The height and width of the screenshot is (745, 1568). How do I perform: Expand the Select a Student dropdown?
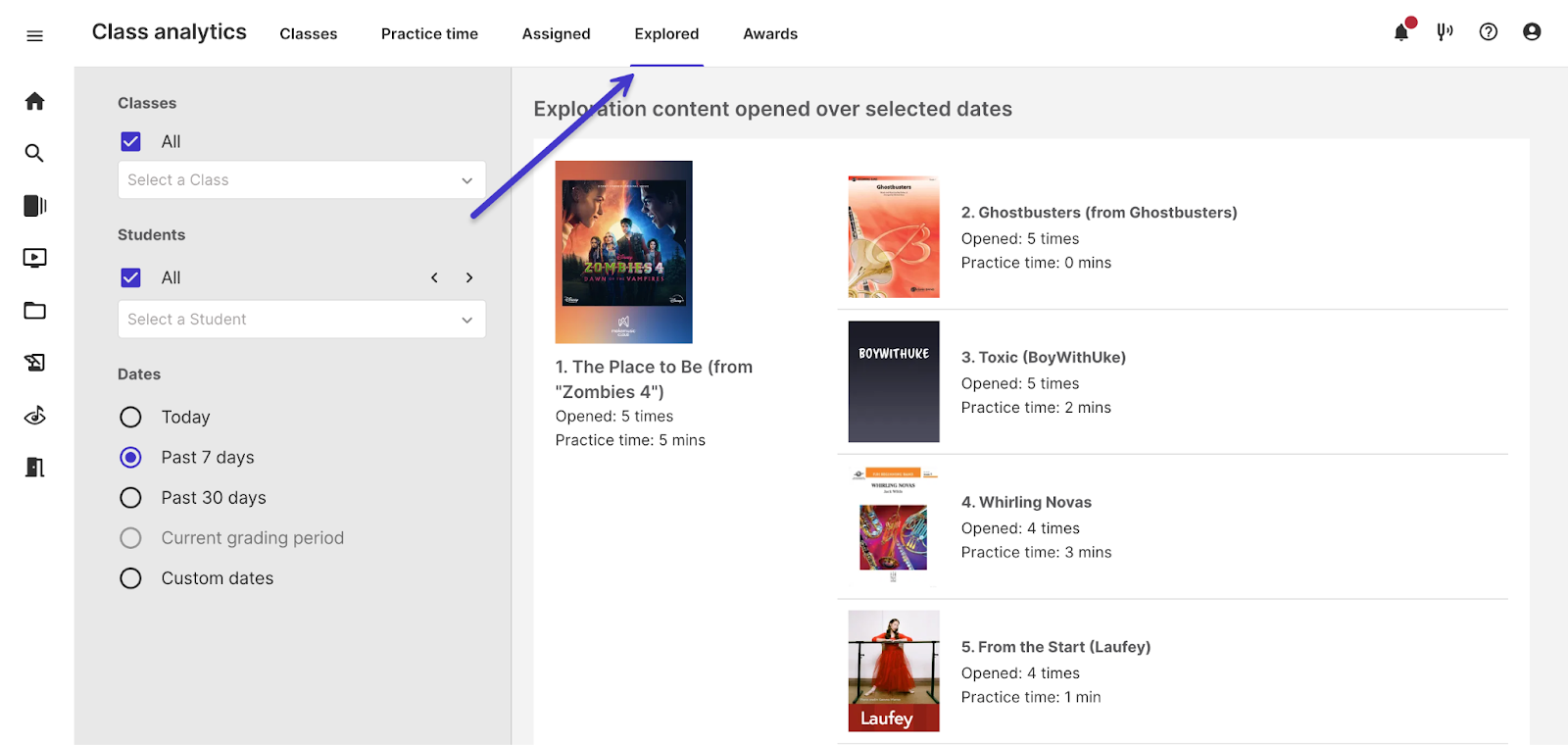(x=302, y=320)
